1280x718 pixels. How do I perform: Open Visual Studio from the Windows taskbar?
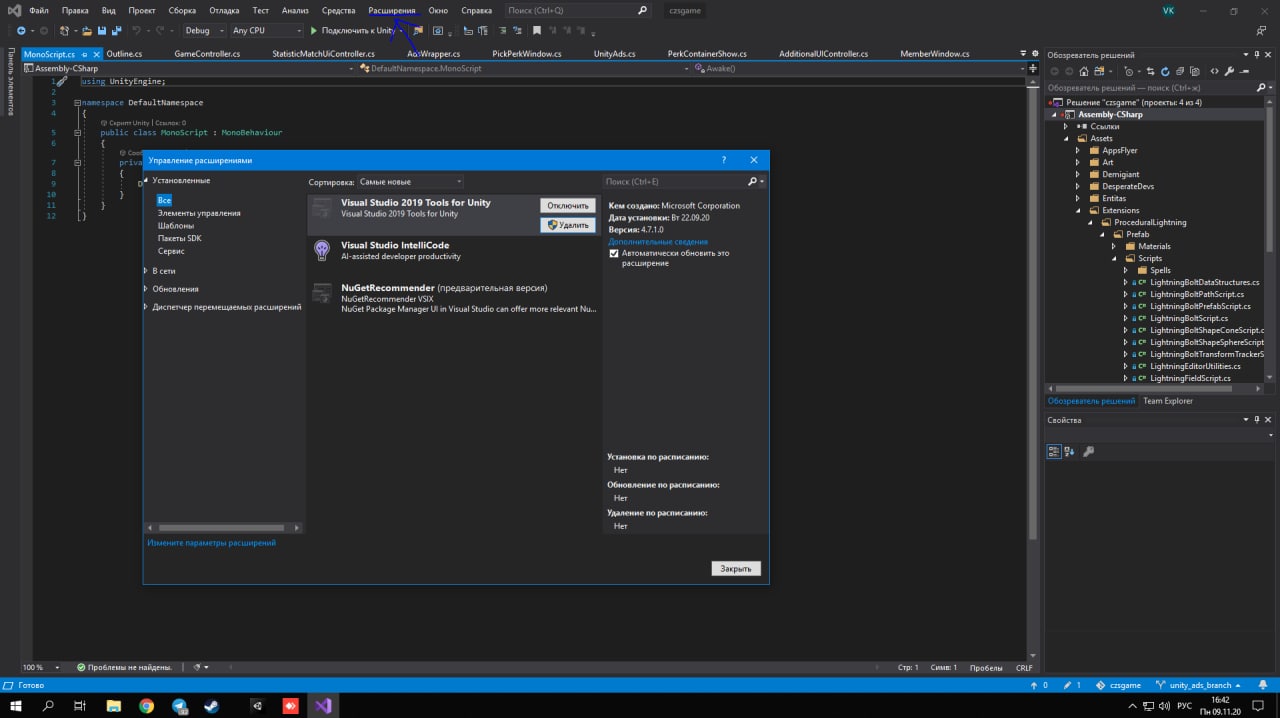[x=322, y=706]
